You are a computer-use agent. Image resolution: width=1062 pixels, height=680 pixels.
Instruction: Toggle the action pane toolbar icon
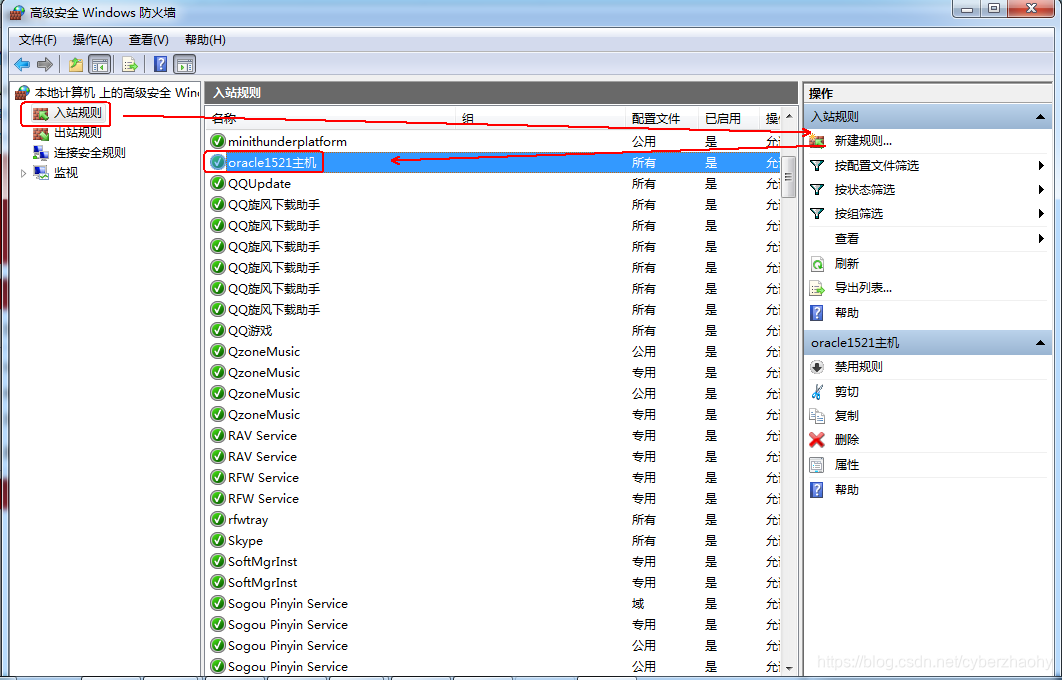(x=184, y=64)
